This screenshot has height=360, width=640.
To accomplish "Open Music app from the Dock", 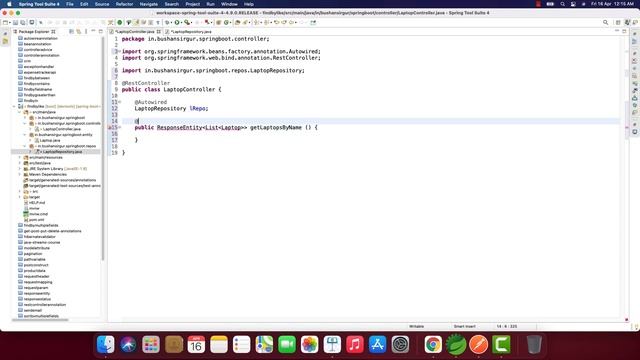I will coord(355,344).
